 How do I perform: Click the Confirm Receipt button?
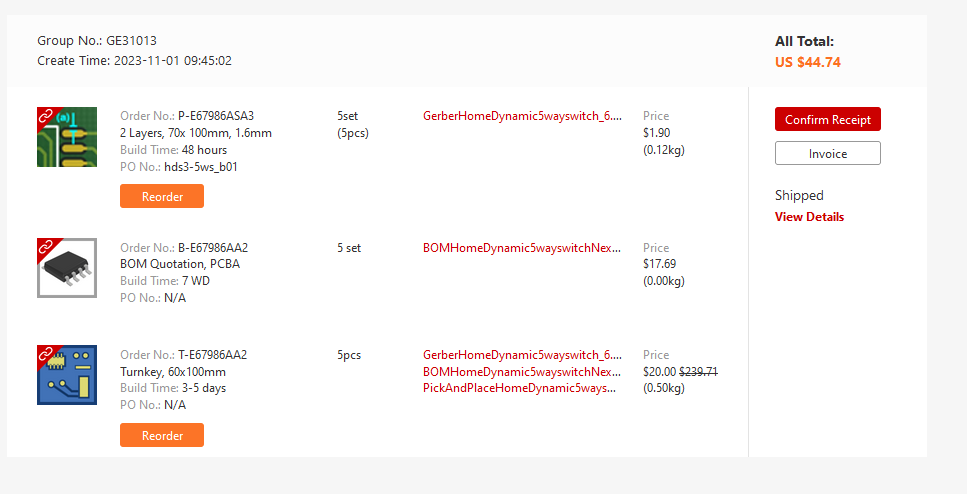point(827,119)
